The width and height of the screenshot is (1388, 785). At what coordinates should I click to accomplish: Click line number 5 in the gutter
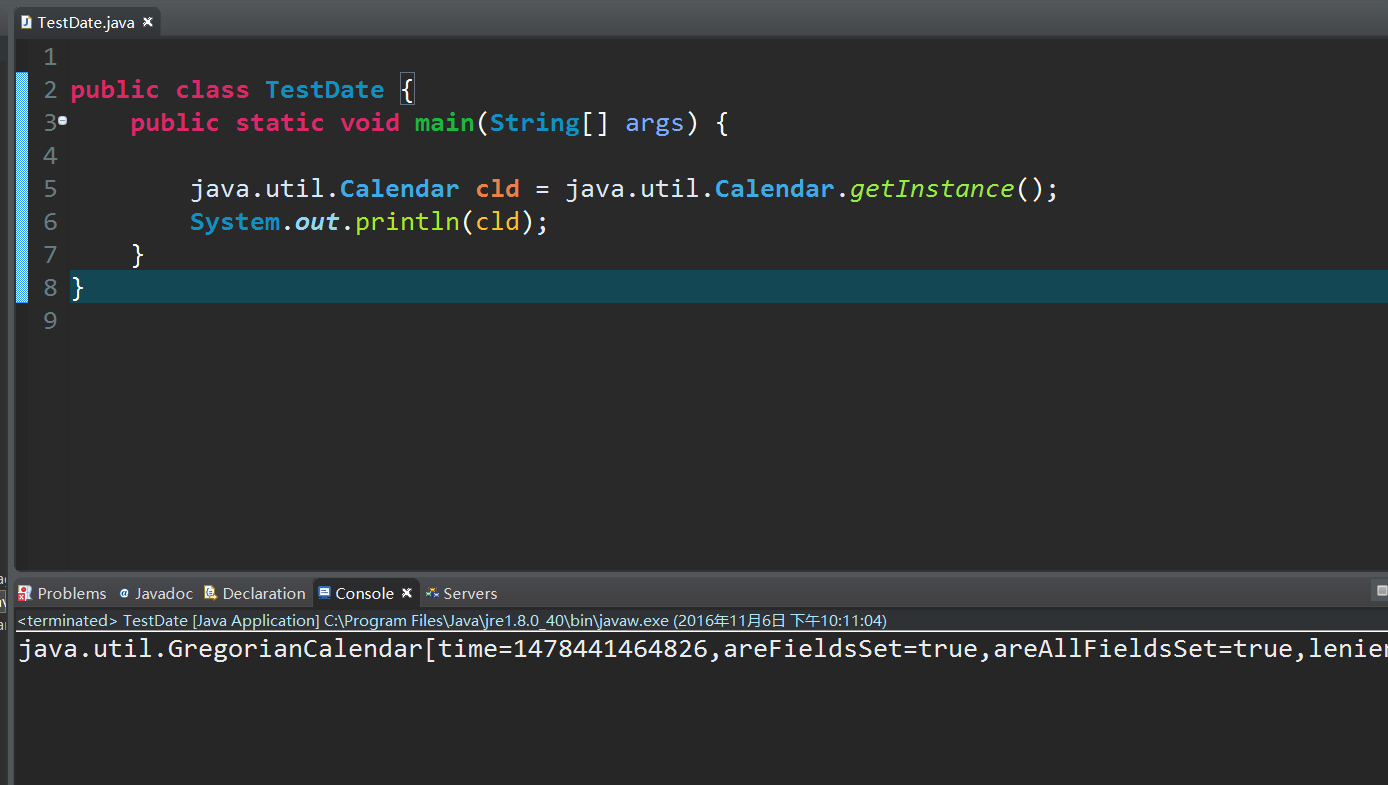tap(50, 188)
